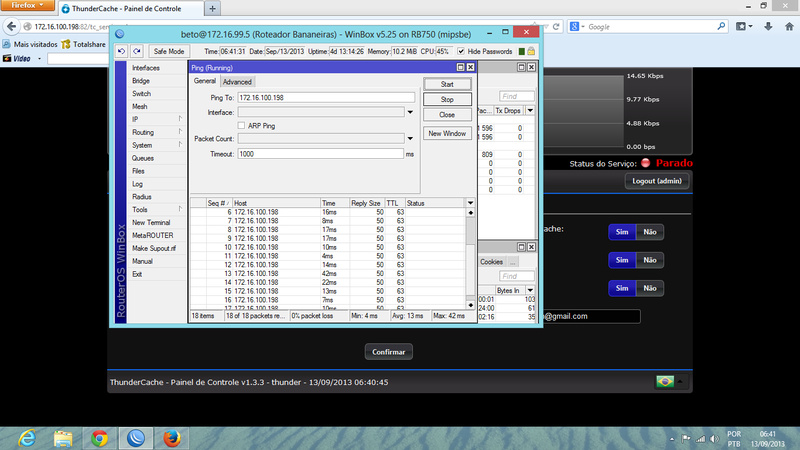Click the network signal icon in tray
The image size is (800, 450).
(701, 439)
